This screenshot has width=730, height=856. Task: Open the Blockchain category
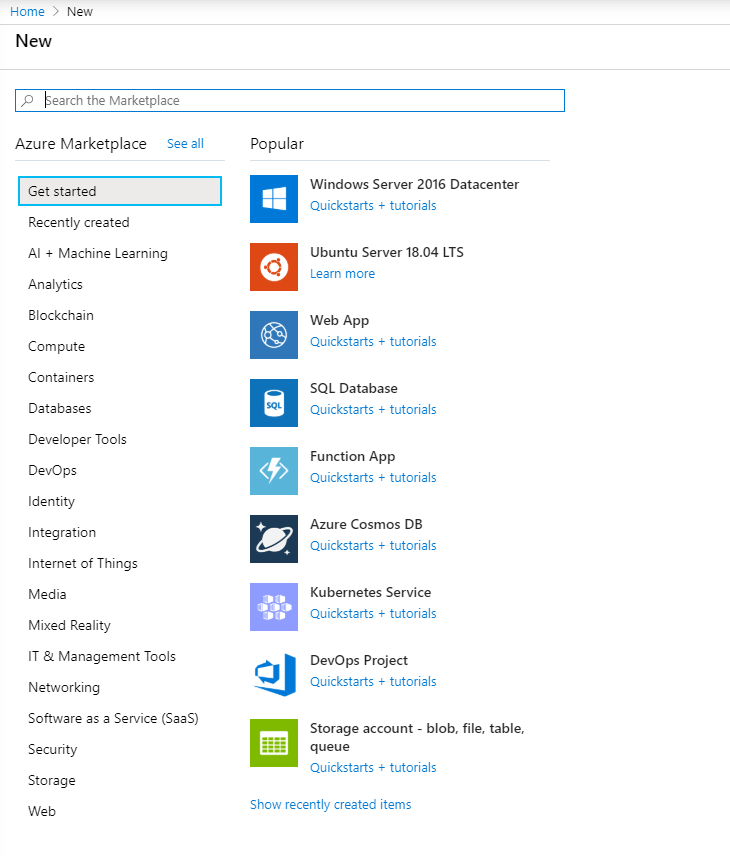(x=61, y=316)
